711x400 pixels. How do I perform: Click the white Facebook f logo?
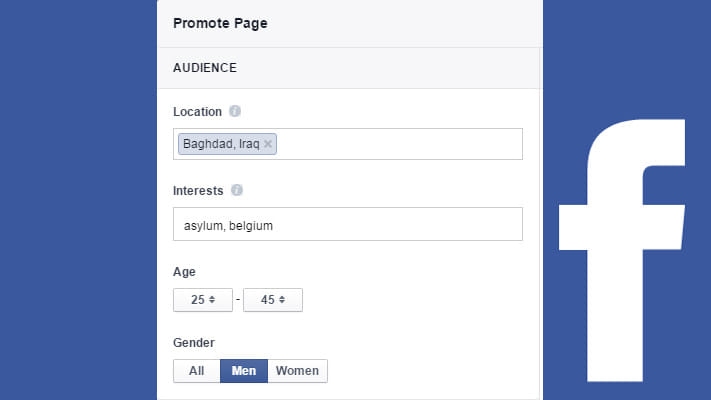(622, 250)
